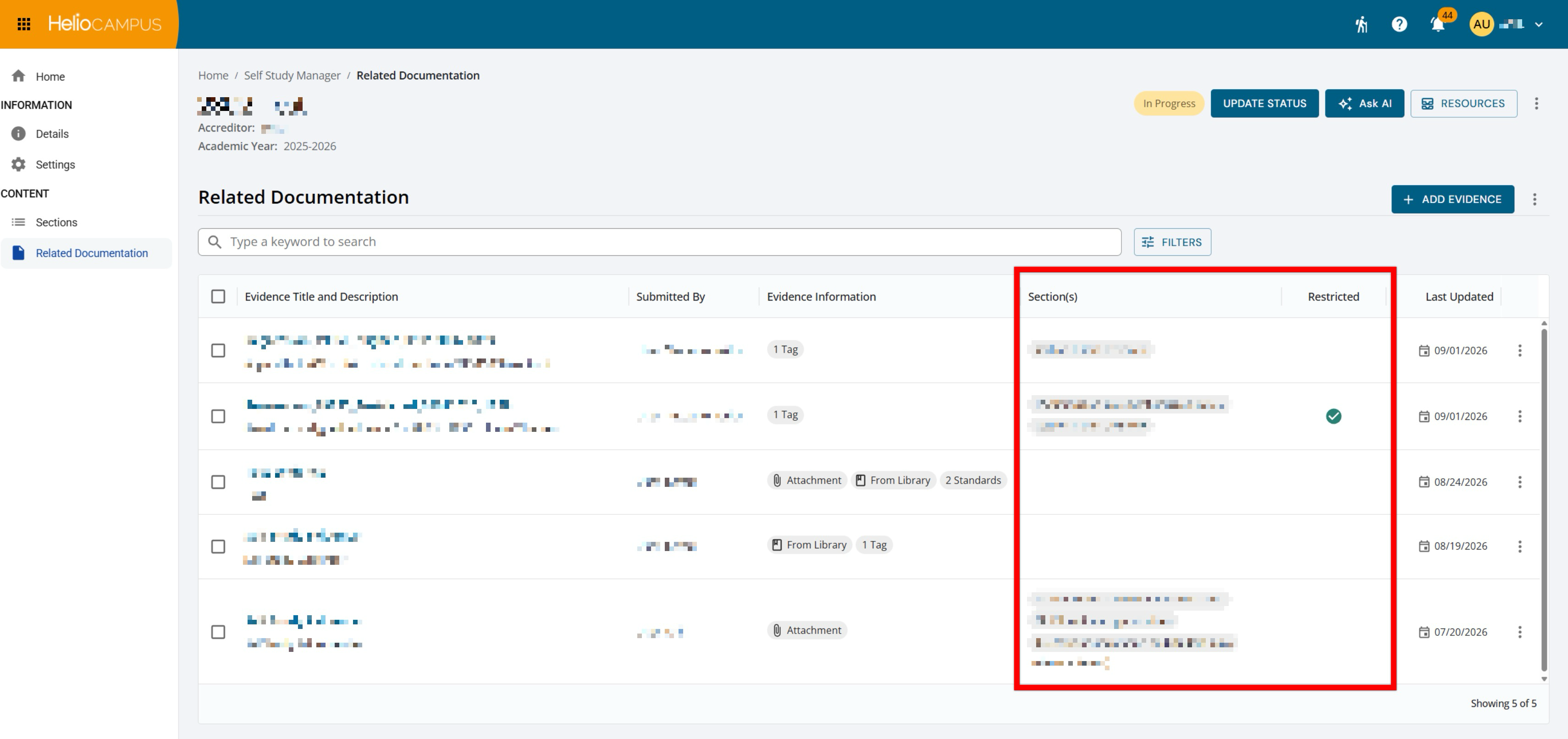Screen dimensions: 1568x739
Task: Check the restricted evidence row checkbox
Action: [218, 416]
